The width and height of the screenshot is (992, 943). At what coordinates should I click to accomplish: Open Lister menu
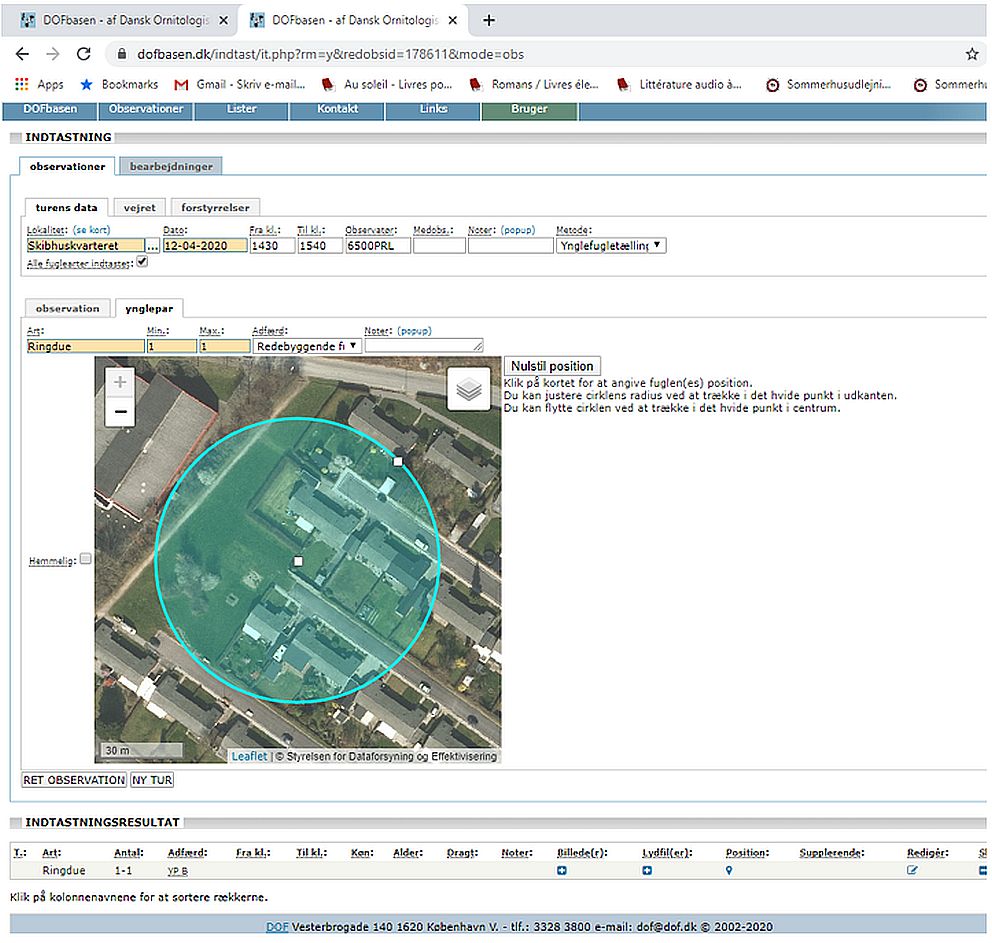coord(242,109)
